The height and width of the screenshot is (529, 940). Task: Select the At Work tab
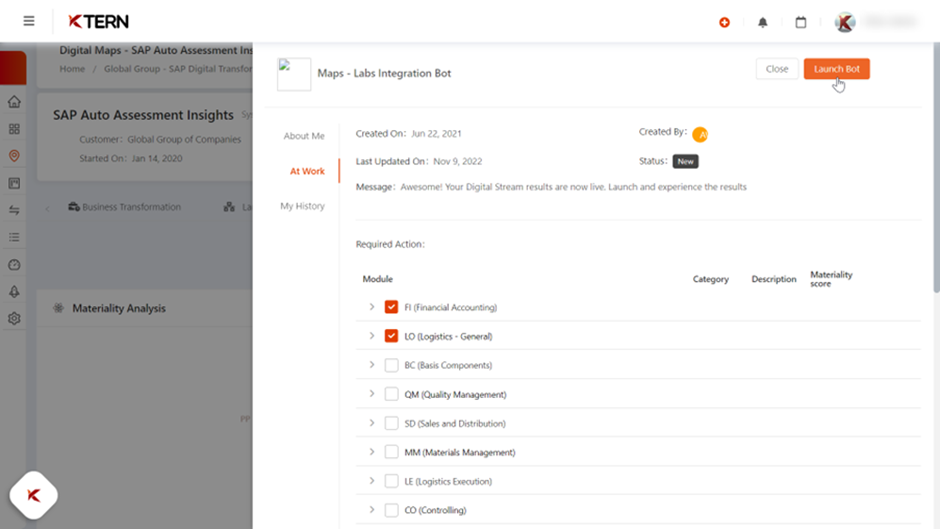pos(307,172)
